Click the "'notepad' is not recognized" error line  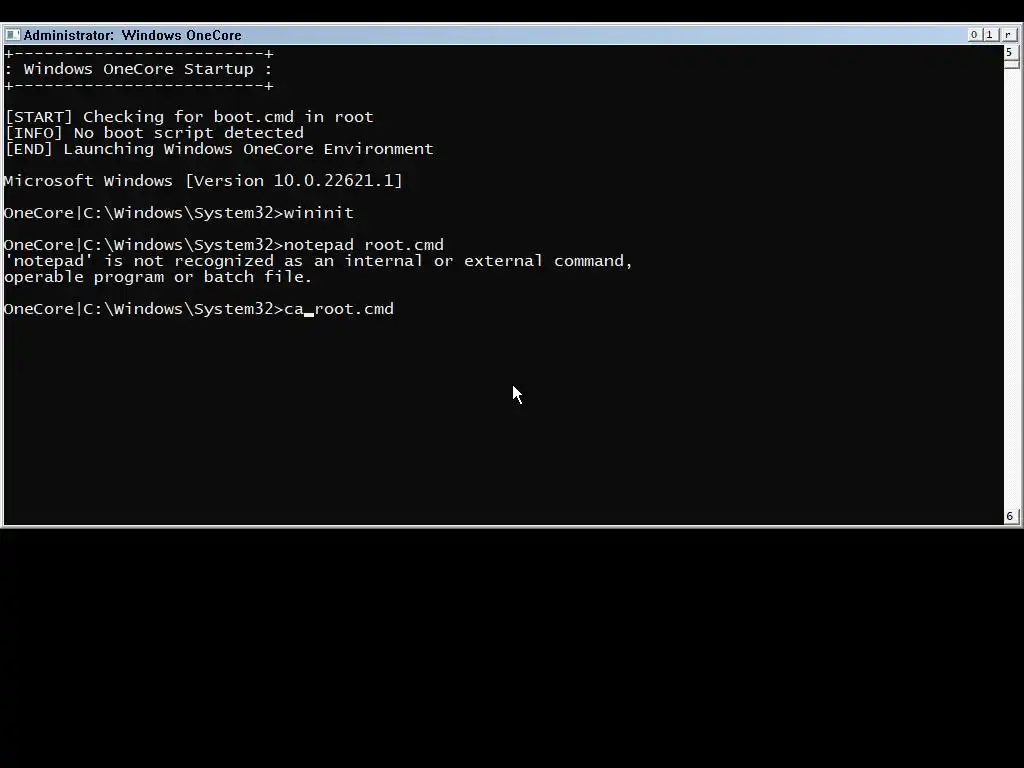click(x=319, y=261)
